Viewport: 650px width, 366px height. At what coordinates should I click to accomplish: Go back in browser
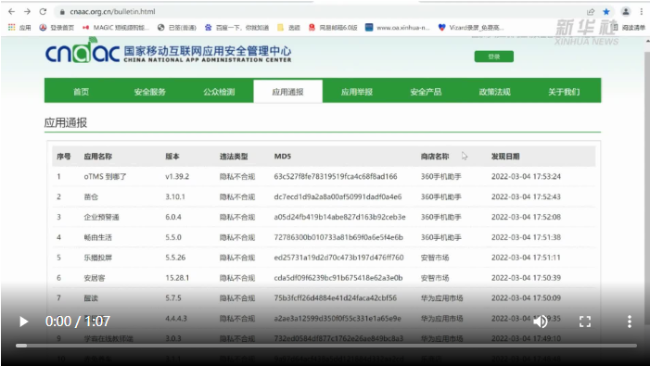12,12
